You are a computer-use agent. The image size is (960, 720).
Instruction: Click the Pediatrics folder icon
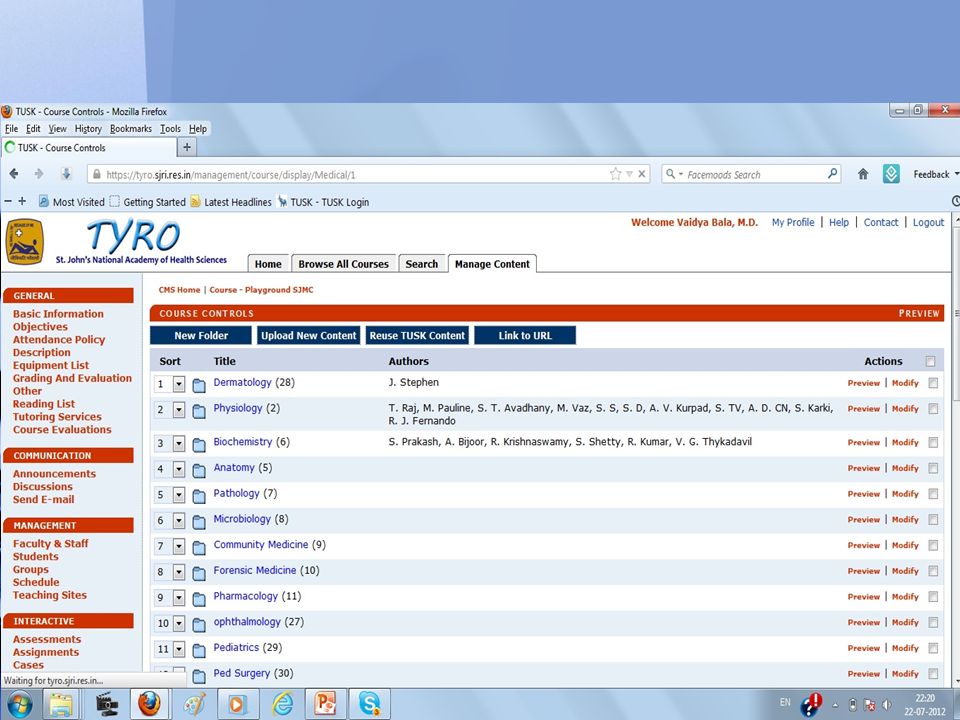(x=199, y=651)
